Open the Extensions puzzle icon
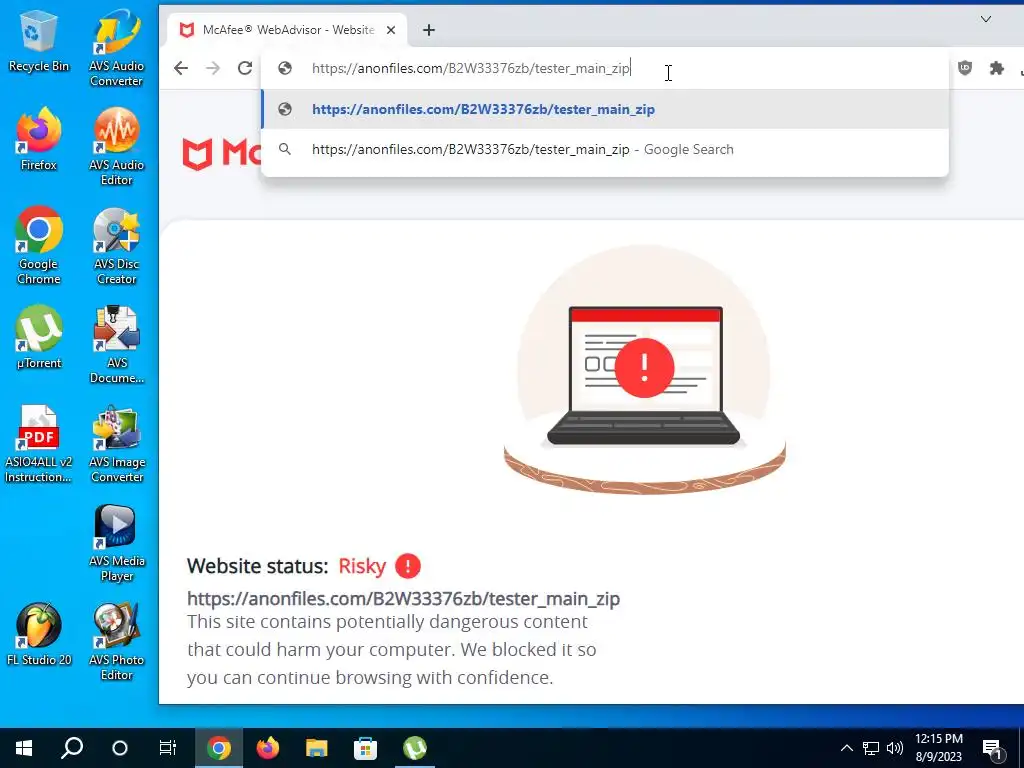Screen dimensions: 1024x768 coord(997,68)
